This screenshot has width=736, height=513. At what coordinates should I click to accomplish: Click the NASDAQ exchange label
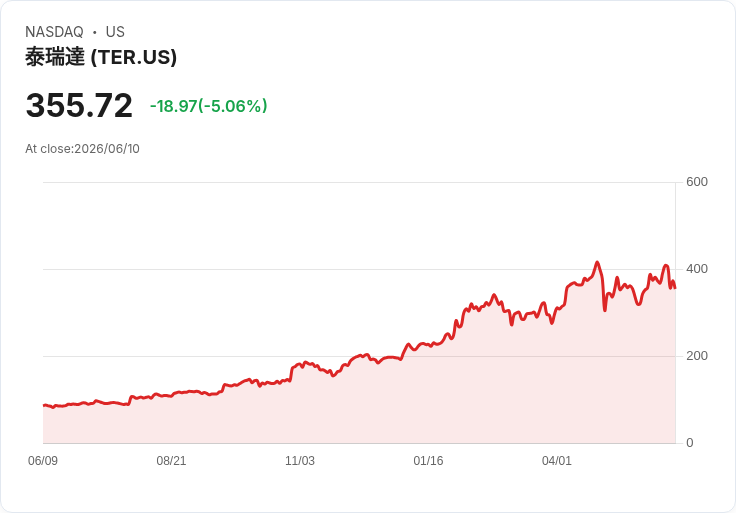click(x=54, y=32)
